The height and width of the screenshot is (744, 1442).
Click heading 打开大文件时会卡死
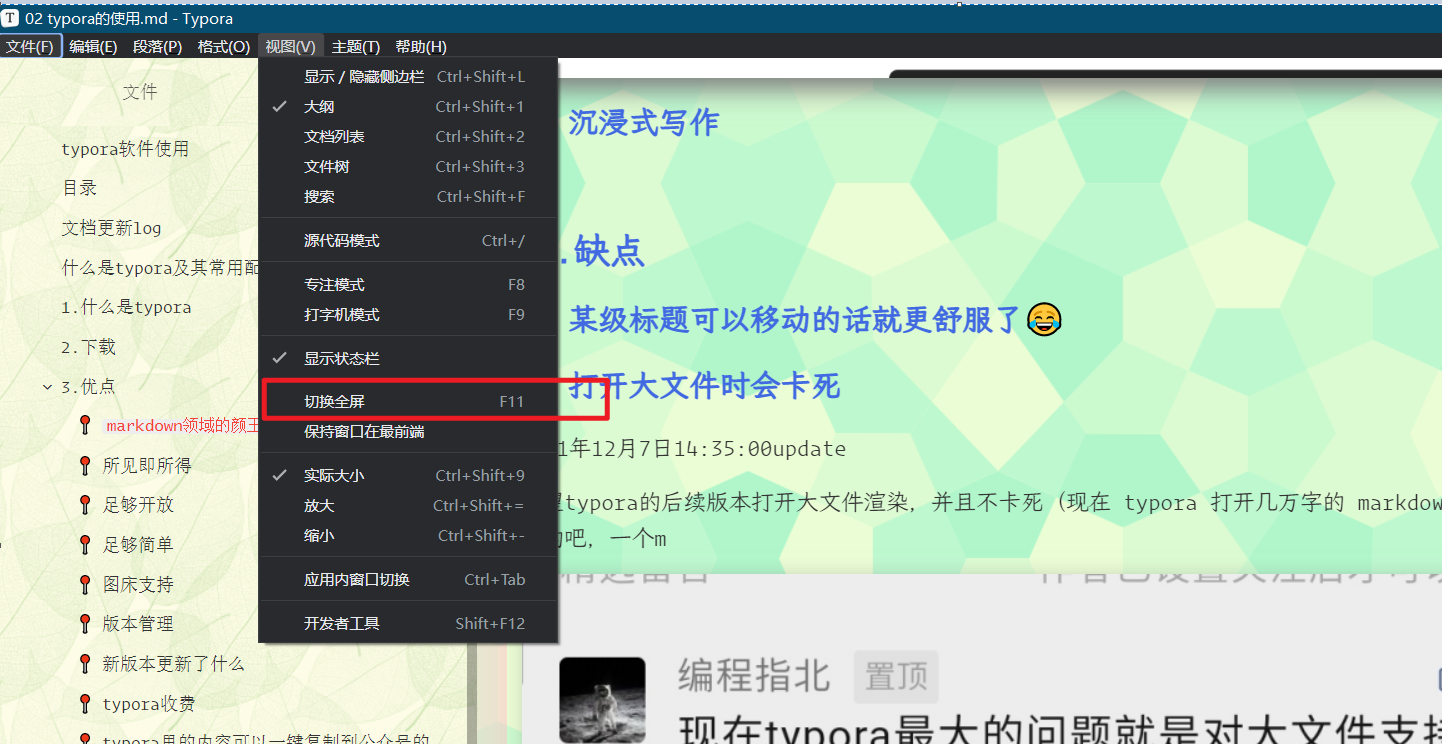point(706,386)
